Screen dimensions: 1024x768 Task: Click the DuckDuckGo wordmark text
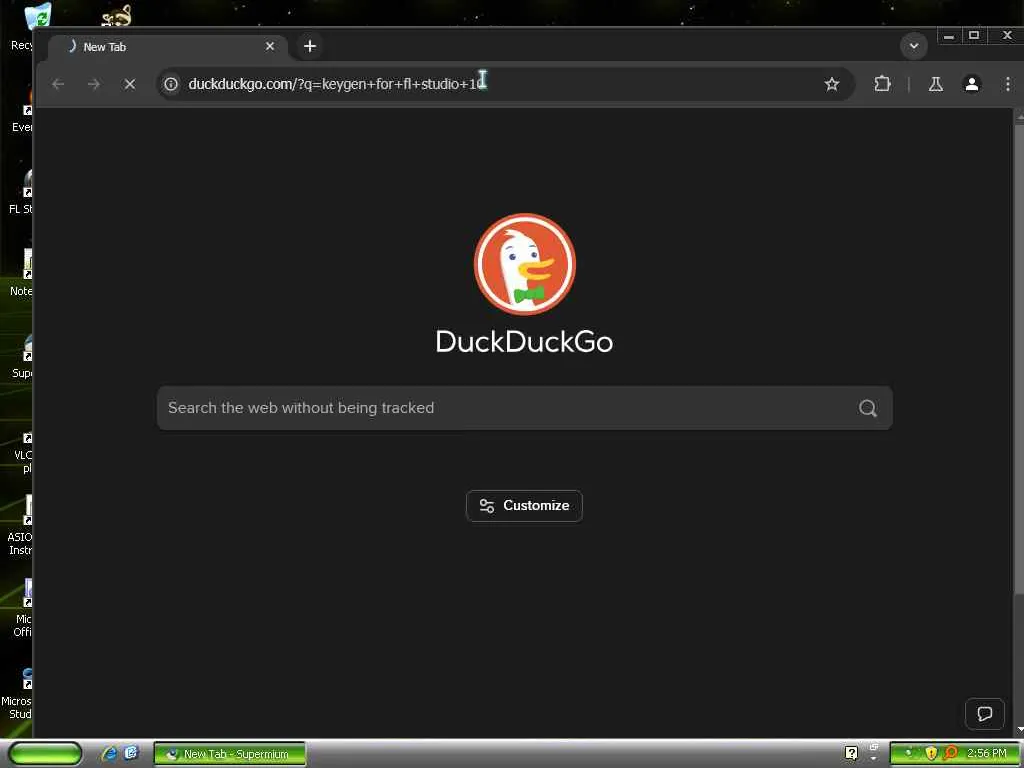(x=524, y=342)
